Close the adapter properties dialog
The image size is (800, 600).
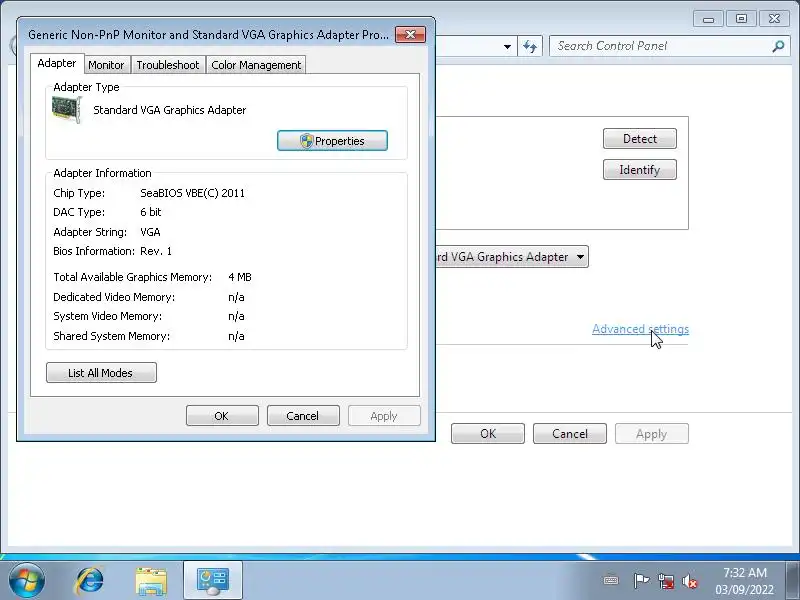click(x=410, y=35)
